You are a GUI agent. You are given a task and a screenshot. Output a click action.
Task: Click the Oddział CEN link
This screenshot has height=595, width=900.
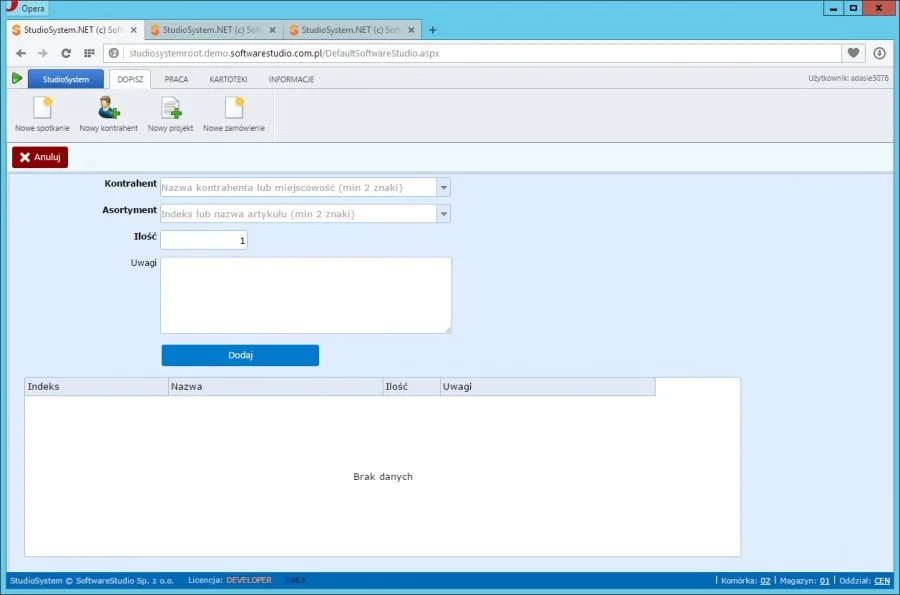tap(882, 581)
